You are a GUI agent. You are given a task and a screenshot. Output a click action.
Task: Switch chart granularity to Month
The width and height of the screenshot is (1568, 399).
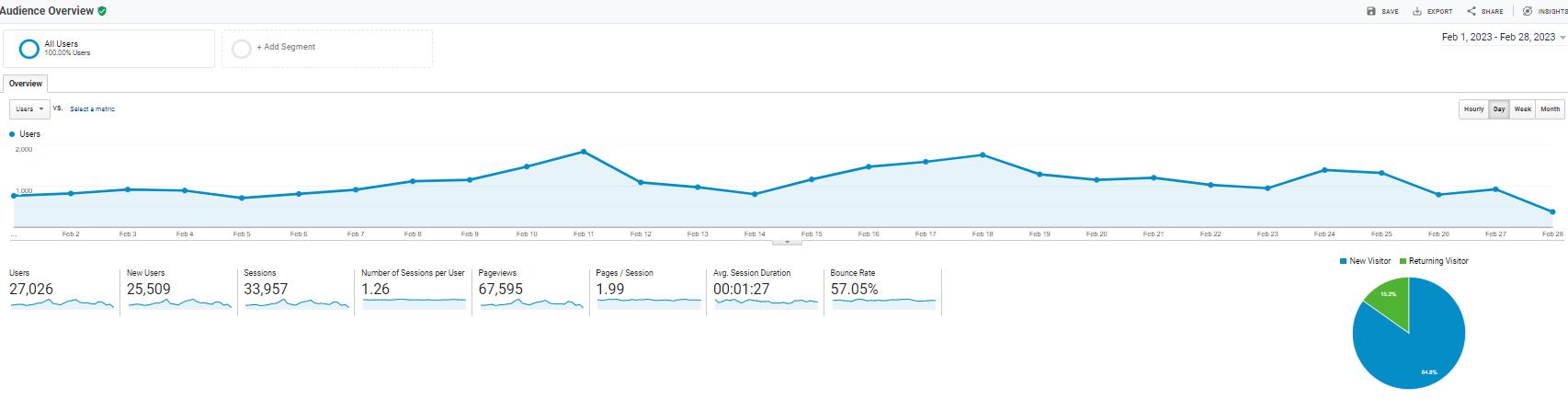(1550, 109)
